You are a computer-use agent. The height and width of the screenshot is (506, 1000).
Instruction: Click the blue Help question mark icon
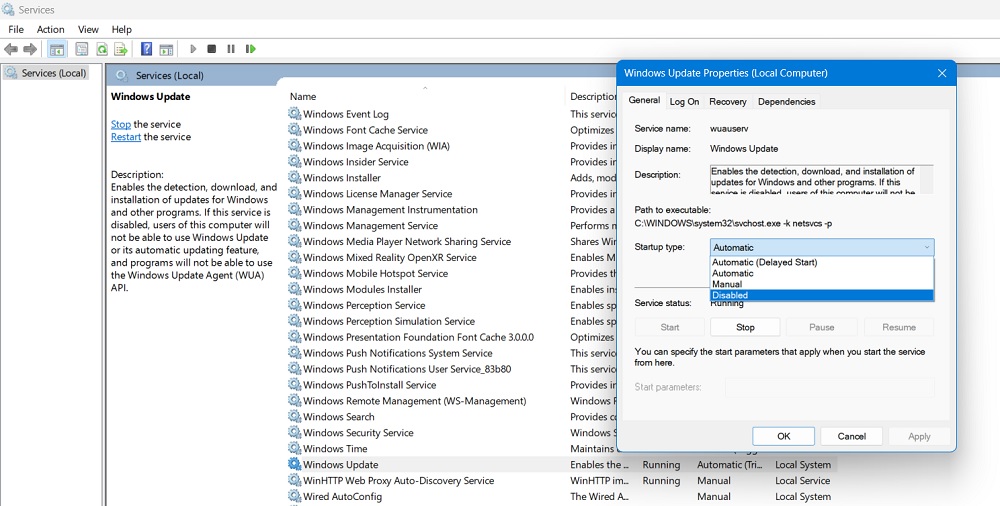tap(147, 49)
